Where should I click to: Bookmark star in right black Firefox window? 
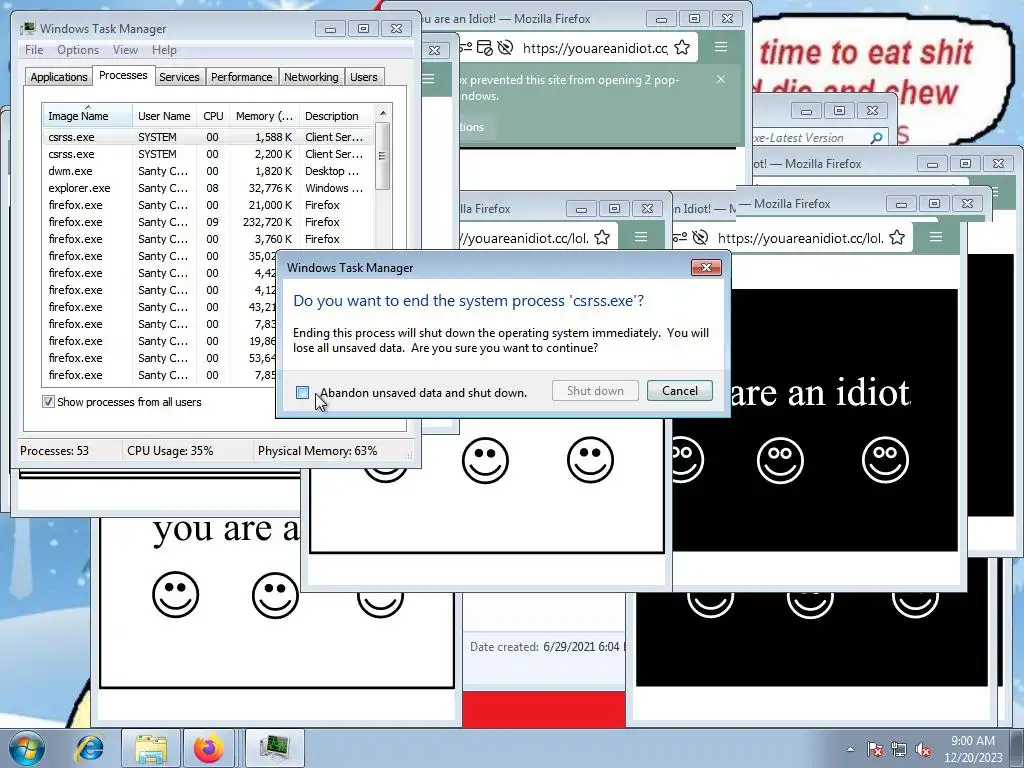(897, 238)
